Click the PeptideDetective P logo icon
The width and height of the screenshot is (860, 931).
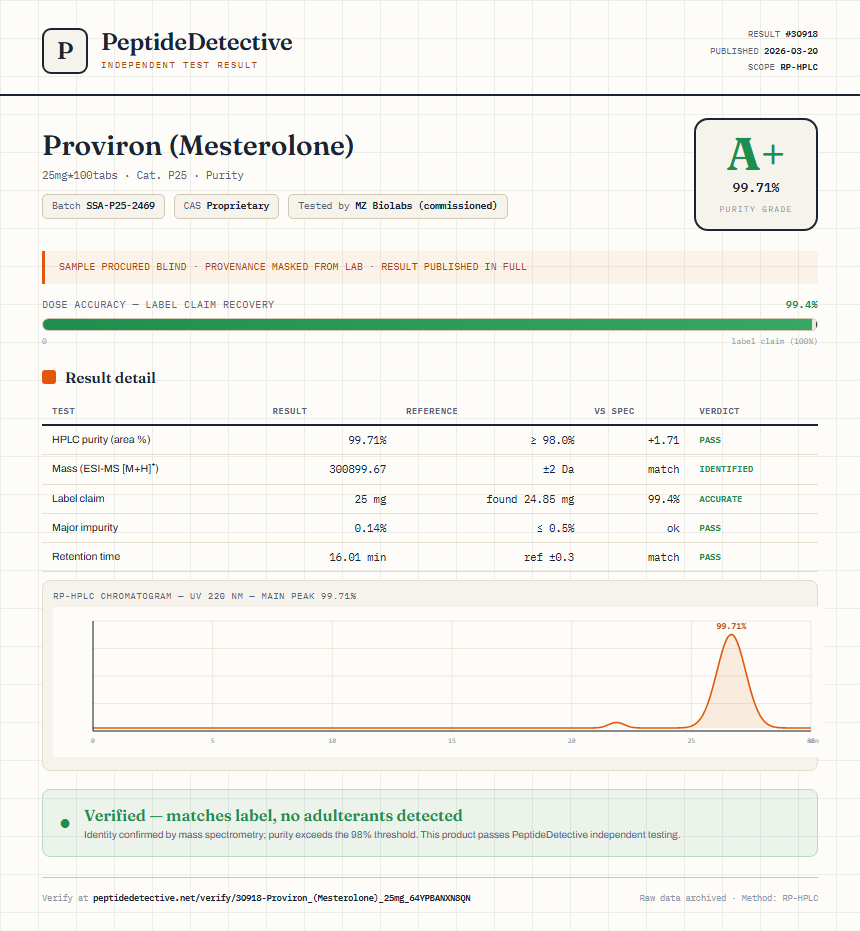tap(65, 51)
